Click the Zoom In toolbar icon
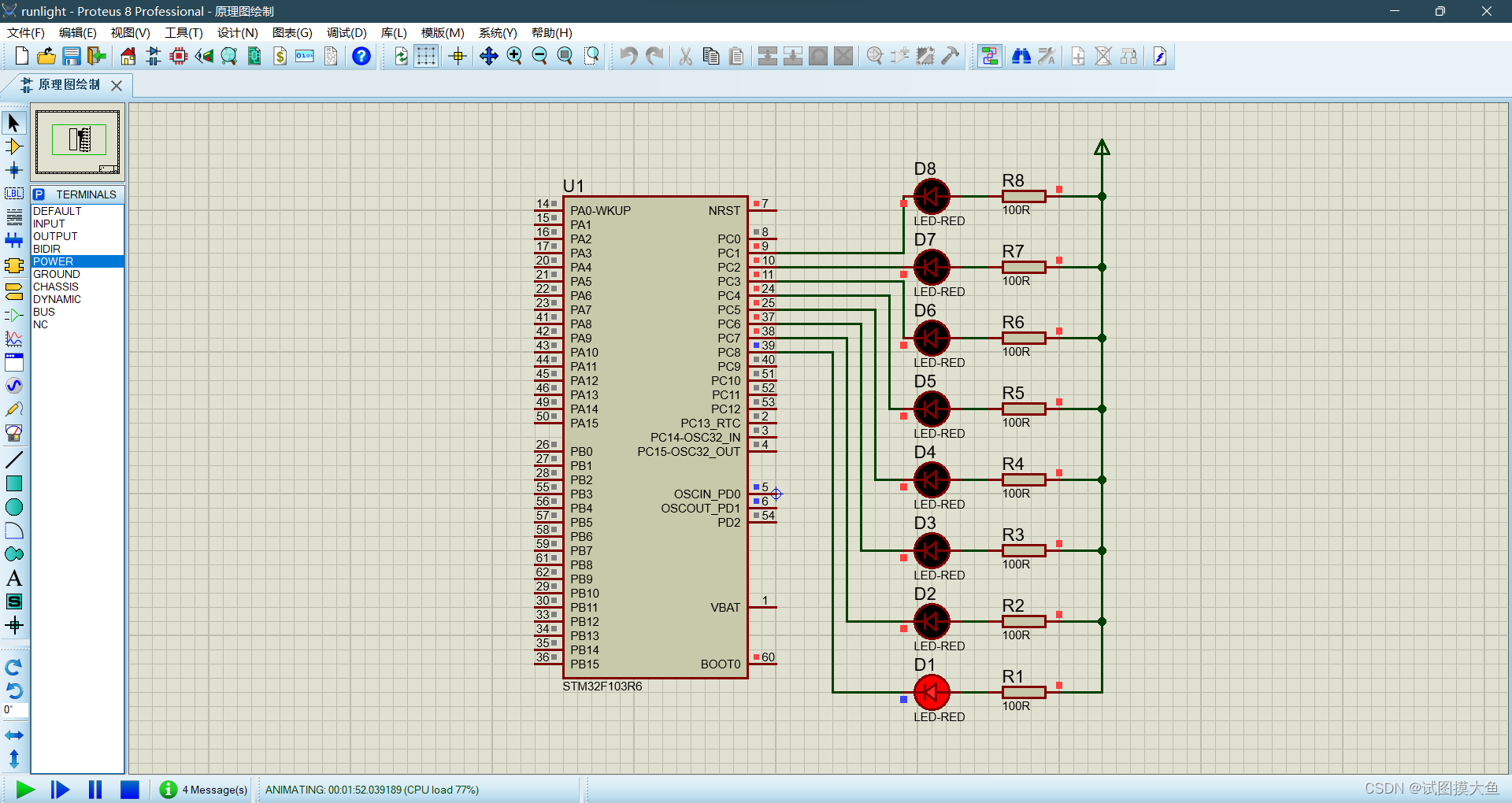 (514, 56)
